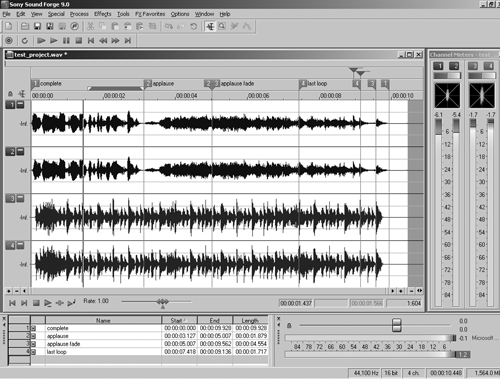Screen dimensions: 500x379
Task: Select the Pencil tool icon
Action: (235, 26)
